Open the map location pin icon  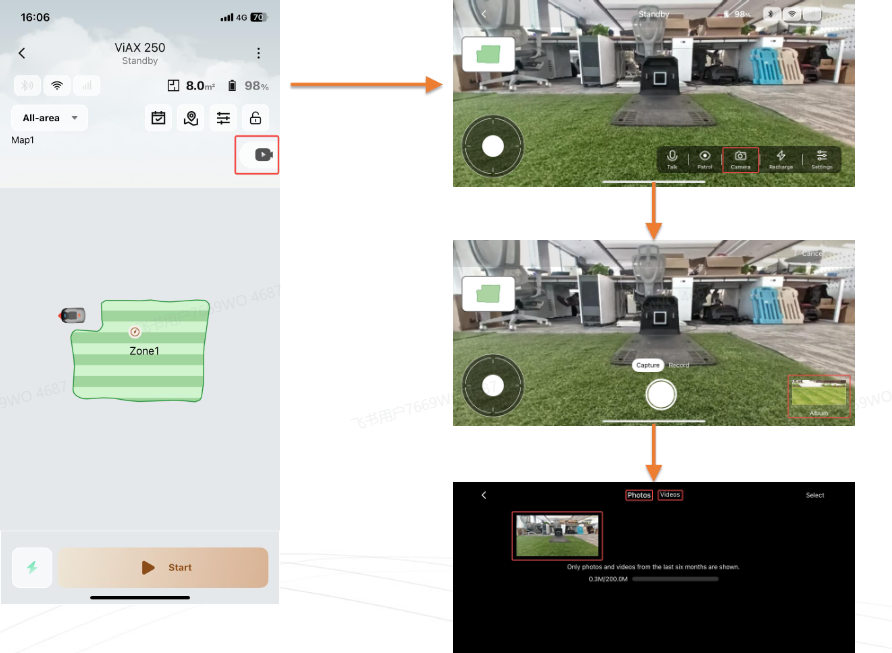tap(191, 118)
